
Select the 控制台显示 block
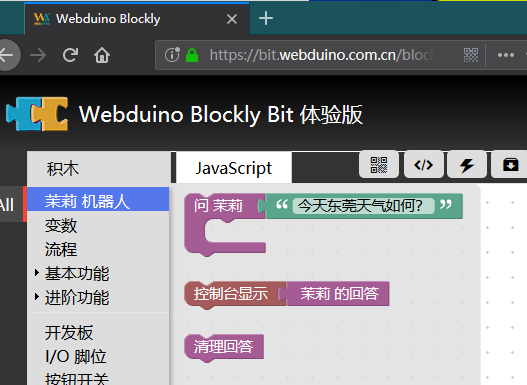click(231, 294)
